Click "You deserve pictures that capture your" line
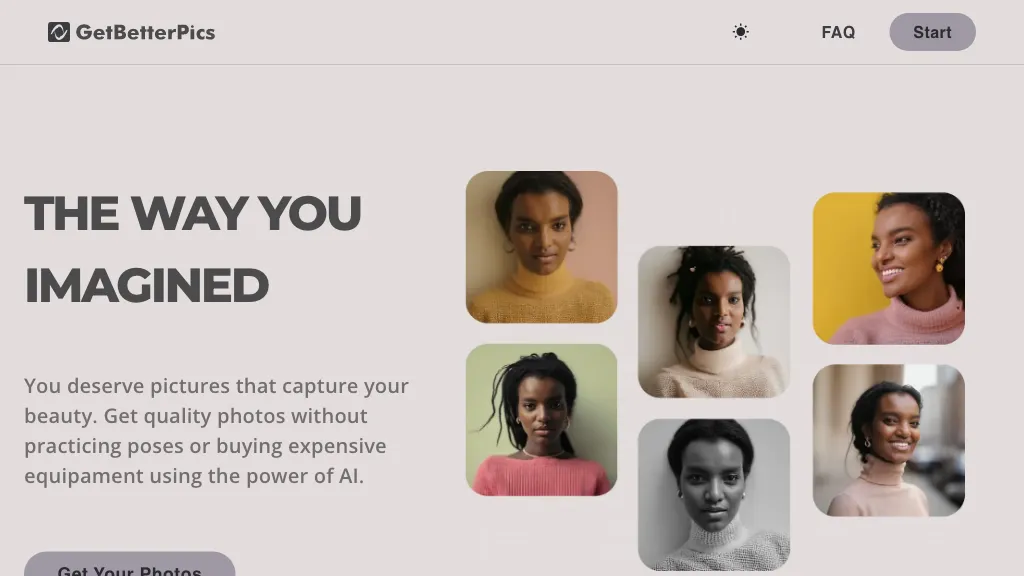Viewport: 1024px width, 576px height. 216,386
